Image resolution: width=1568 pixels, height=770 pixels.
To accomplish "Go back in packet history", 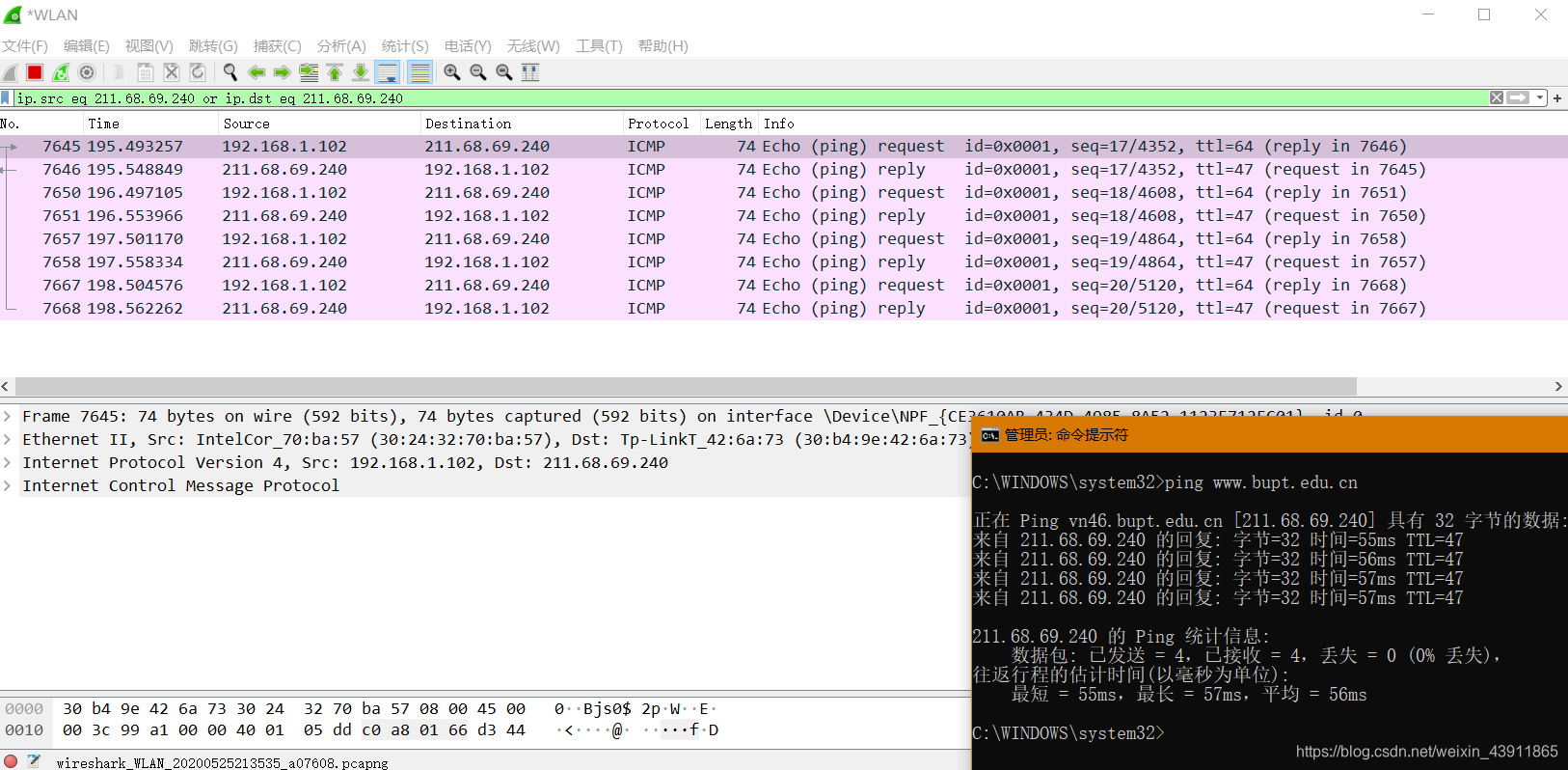I will 257,72.
